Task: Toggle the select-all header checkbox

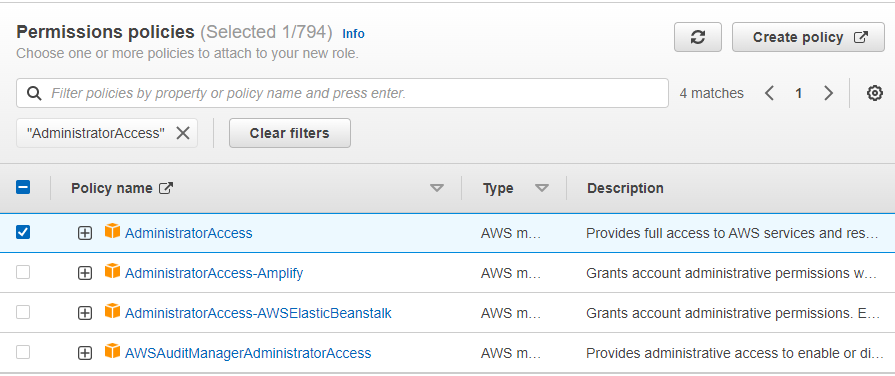Action: click(x=23, y=187)
